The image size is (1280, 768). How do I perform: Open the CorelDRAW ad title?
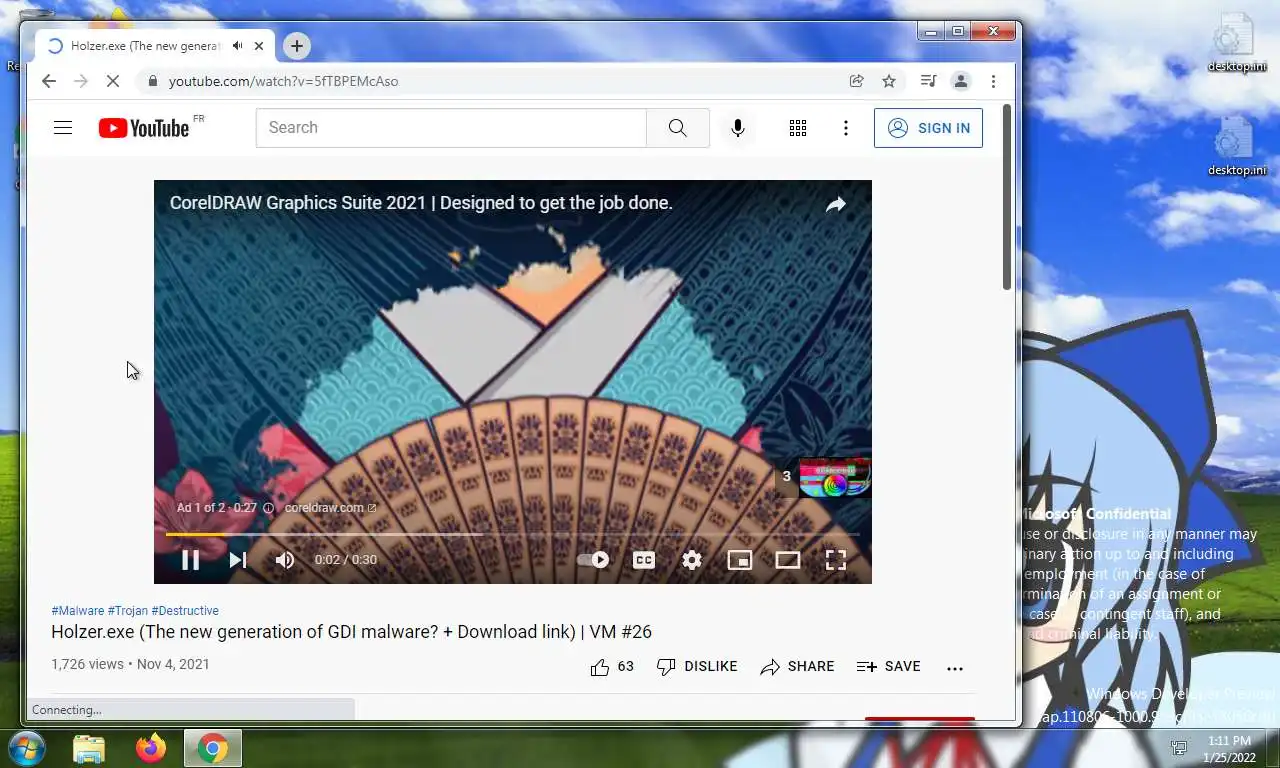tap(421, 203)
